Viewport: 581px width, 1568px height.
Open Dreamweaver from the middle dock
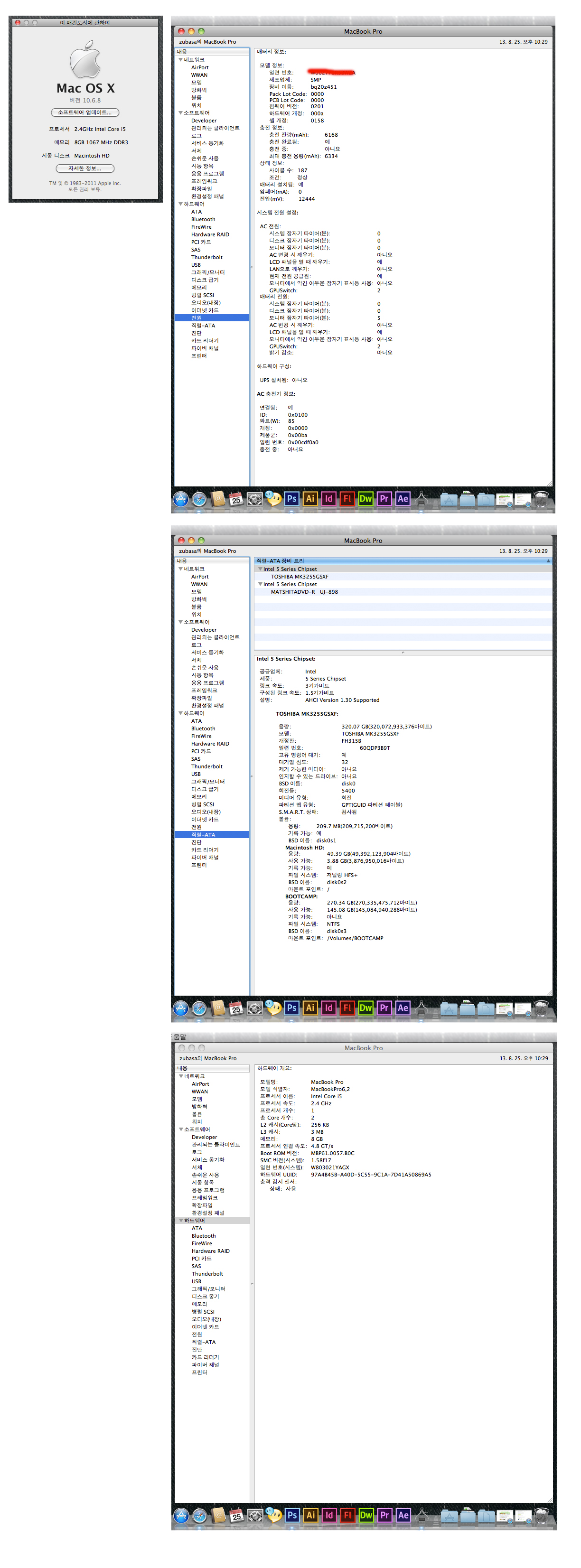pos(365,1008)
